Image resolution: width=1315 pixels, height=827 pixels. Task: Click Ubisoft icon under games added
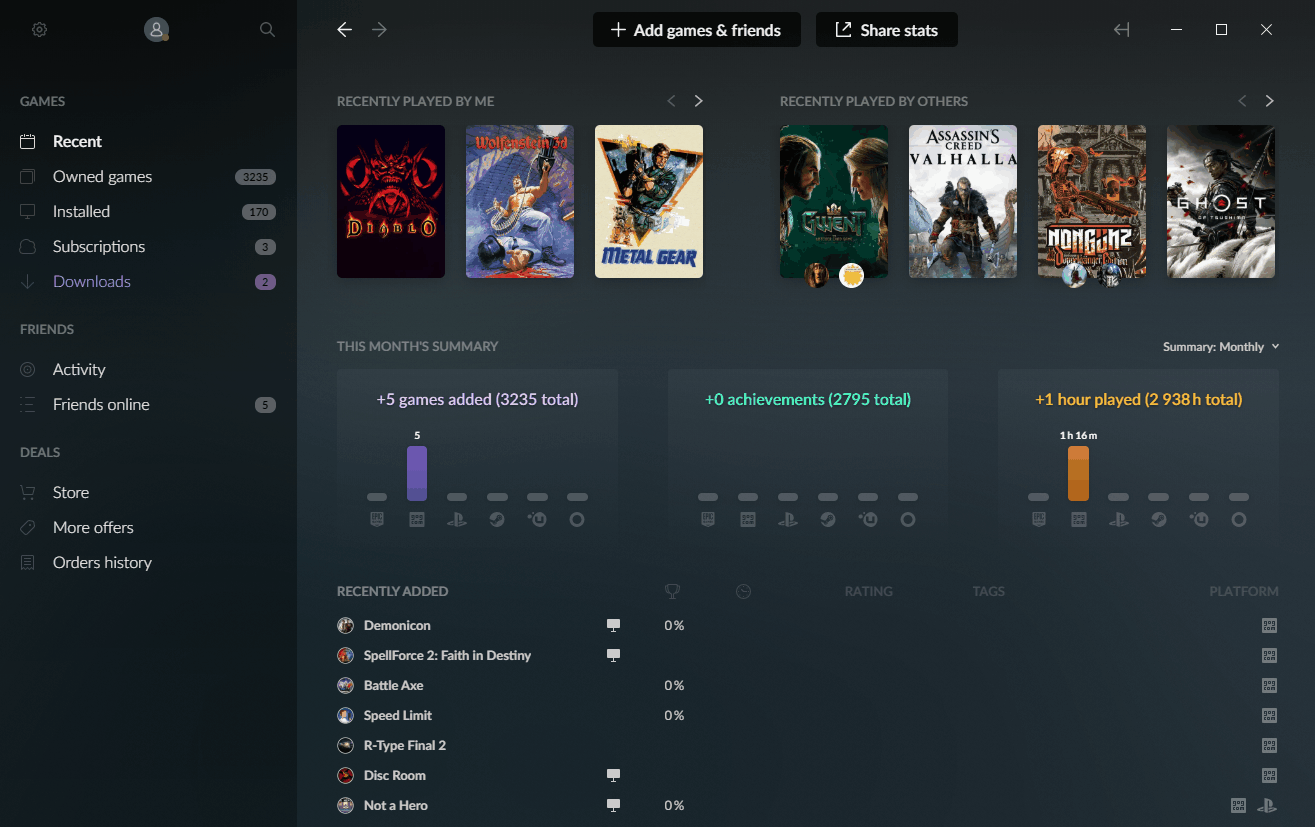click(537, 520)
